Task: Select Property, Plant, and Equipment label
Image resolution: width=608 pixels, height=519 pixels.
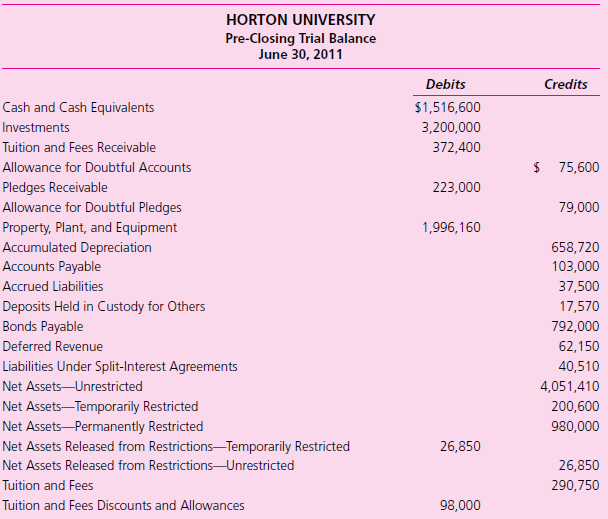Action: coord(90,228)
